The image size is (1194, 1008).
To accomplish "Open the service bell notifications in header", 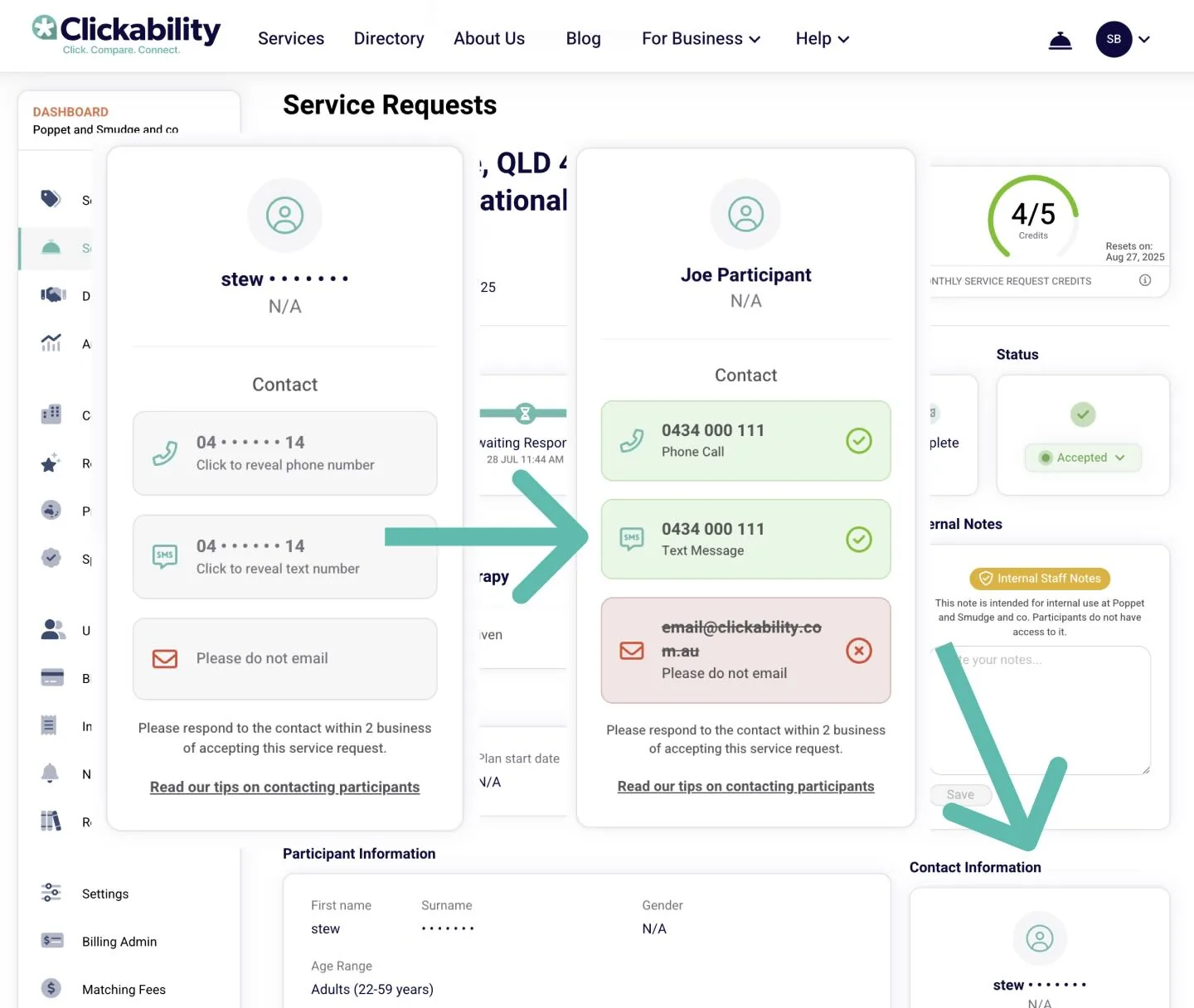I will [x=1060, y=40].
